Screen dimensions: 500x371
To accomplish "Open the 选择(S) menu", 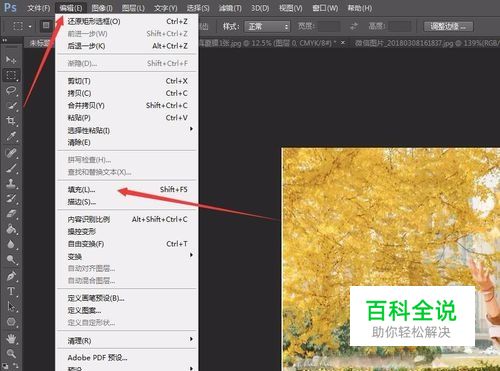I will [198, 8].
